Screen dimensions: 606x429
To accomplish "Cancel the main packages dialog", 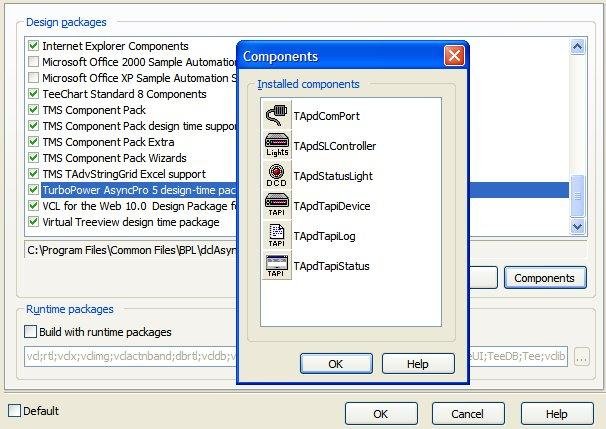I will point(468,414).
